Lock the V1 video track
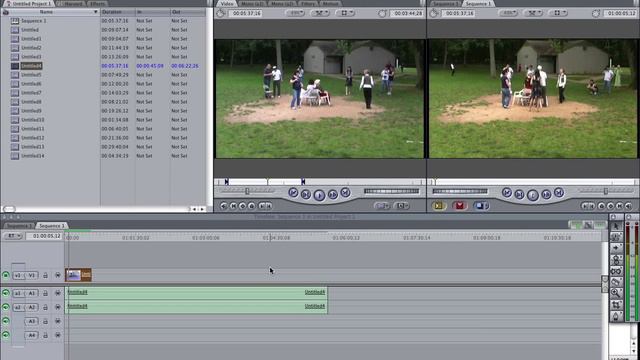 [x=45, y=276]
